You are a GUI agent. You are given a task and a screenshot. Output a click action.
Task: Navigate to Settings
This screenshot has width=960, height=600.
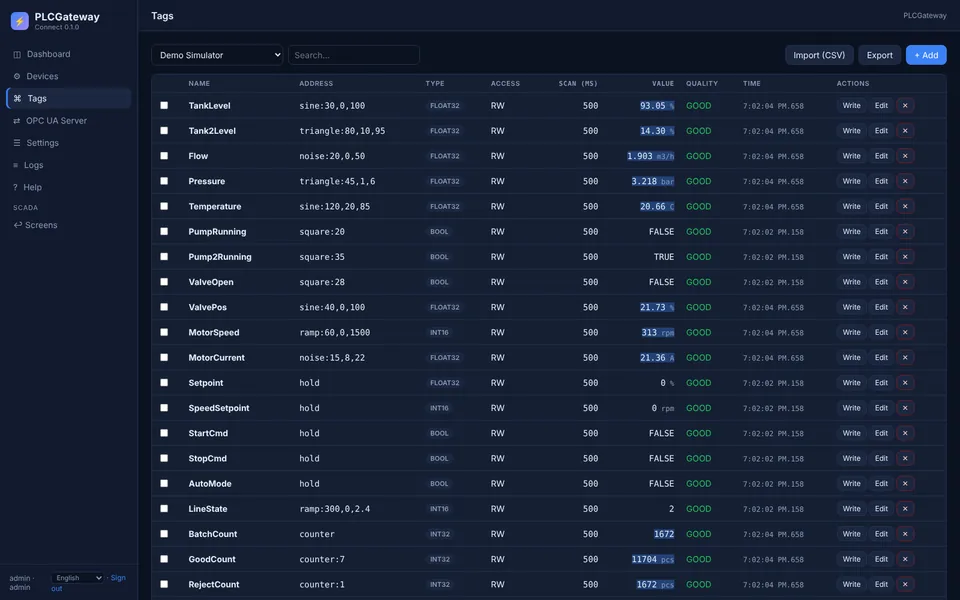click(x=69, y=143)
